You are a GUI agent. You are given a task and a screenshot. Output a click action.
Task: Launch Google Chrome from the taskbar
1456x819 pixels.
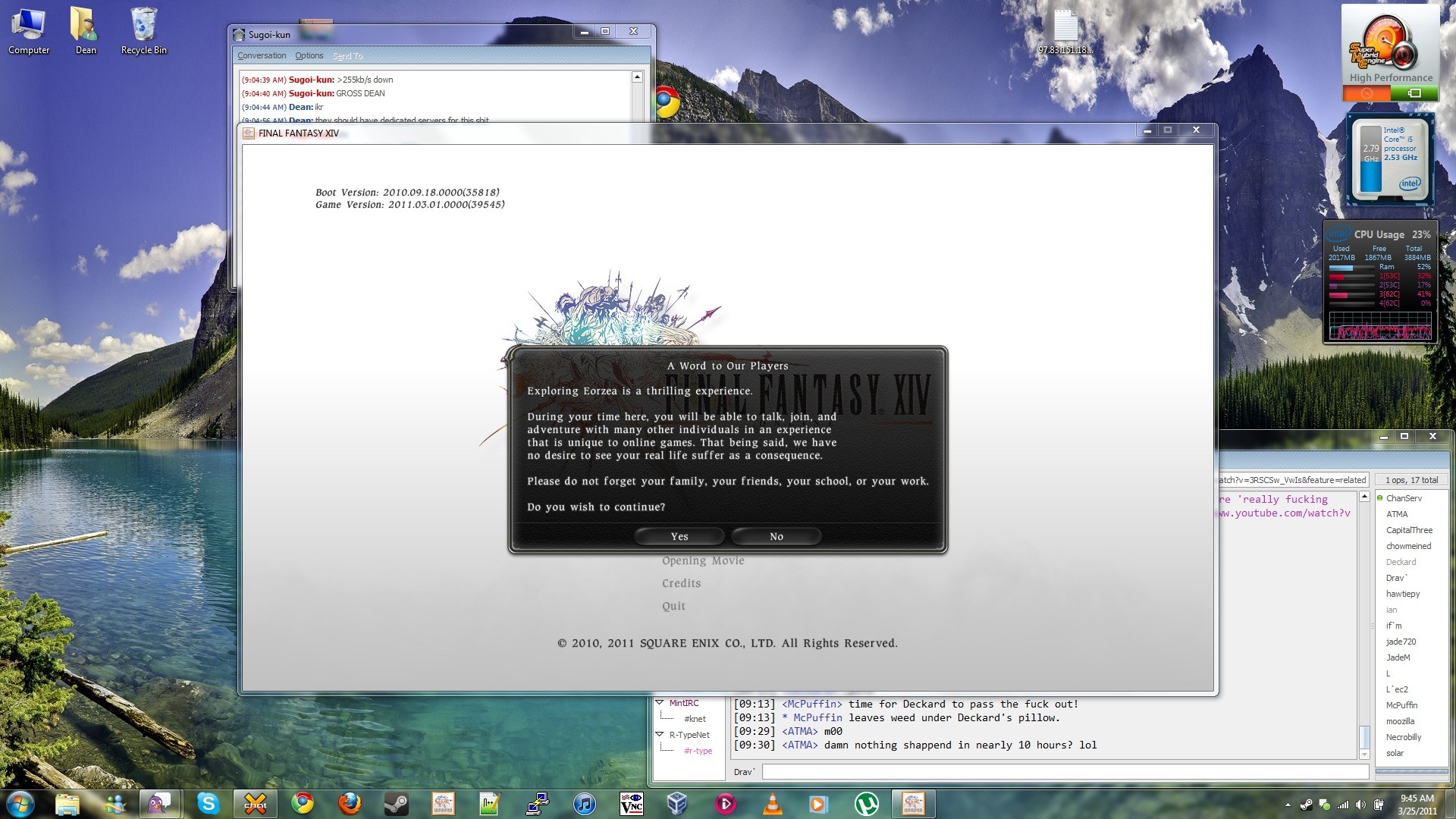click(303, 803)
